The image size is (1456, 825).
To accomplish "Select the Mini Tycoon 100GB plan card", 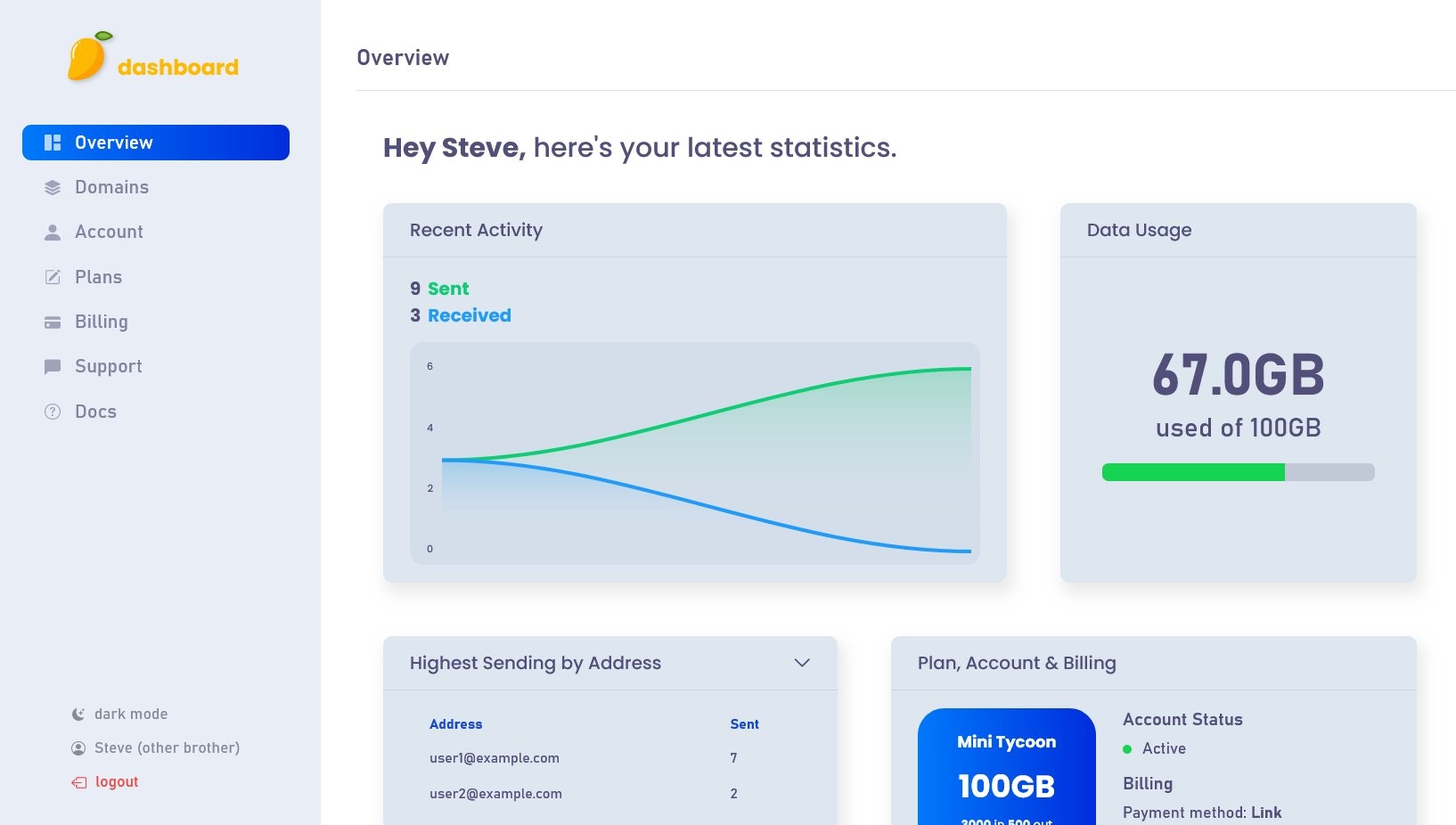I will (1007, 766).
